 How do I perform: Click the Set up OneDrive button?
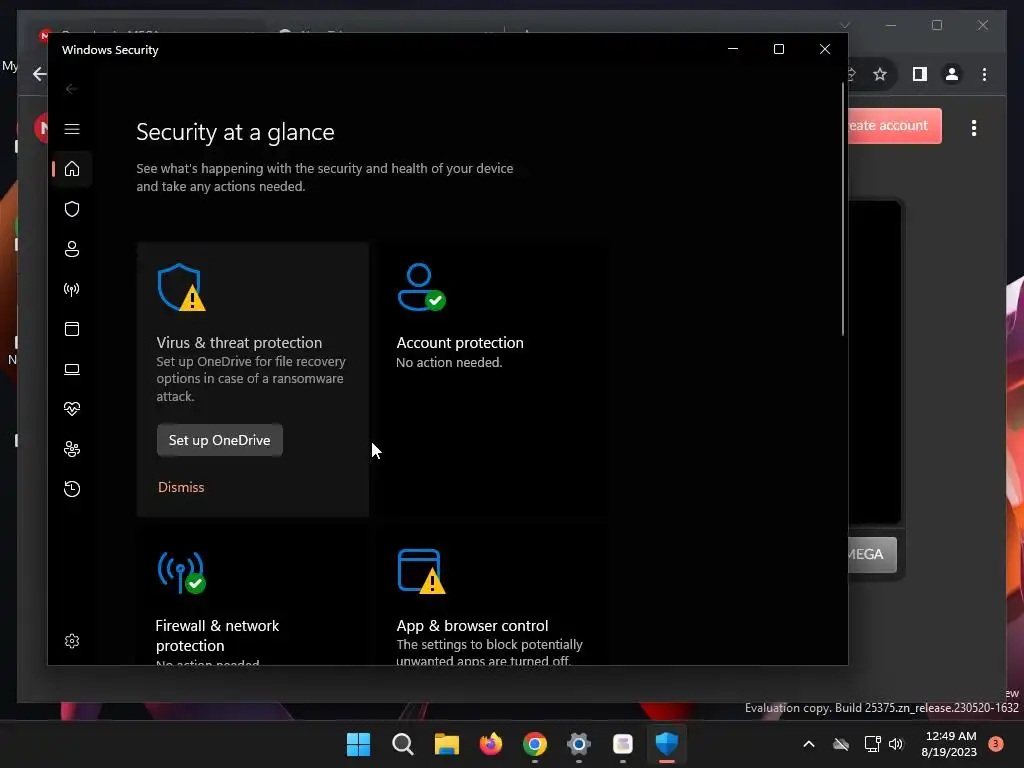pyautogui.click(x=219, y=440)
